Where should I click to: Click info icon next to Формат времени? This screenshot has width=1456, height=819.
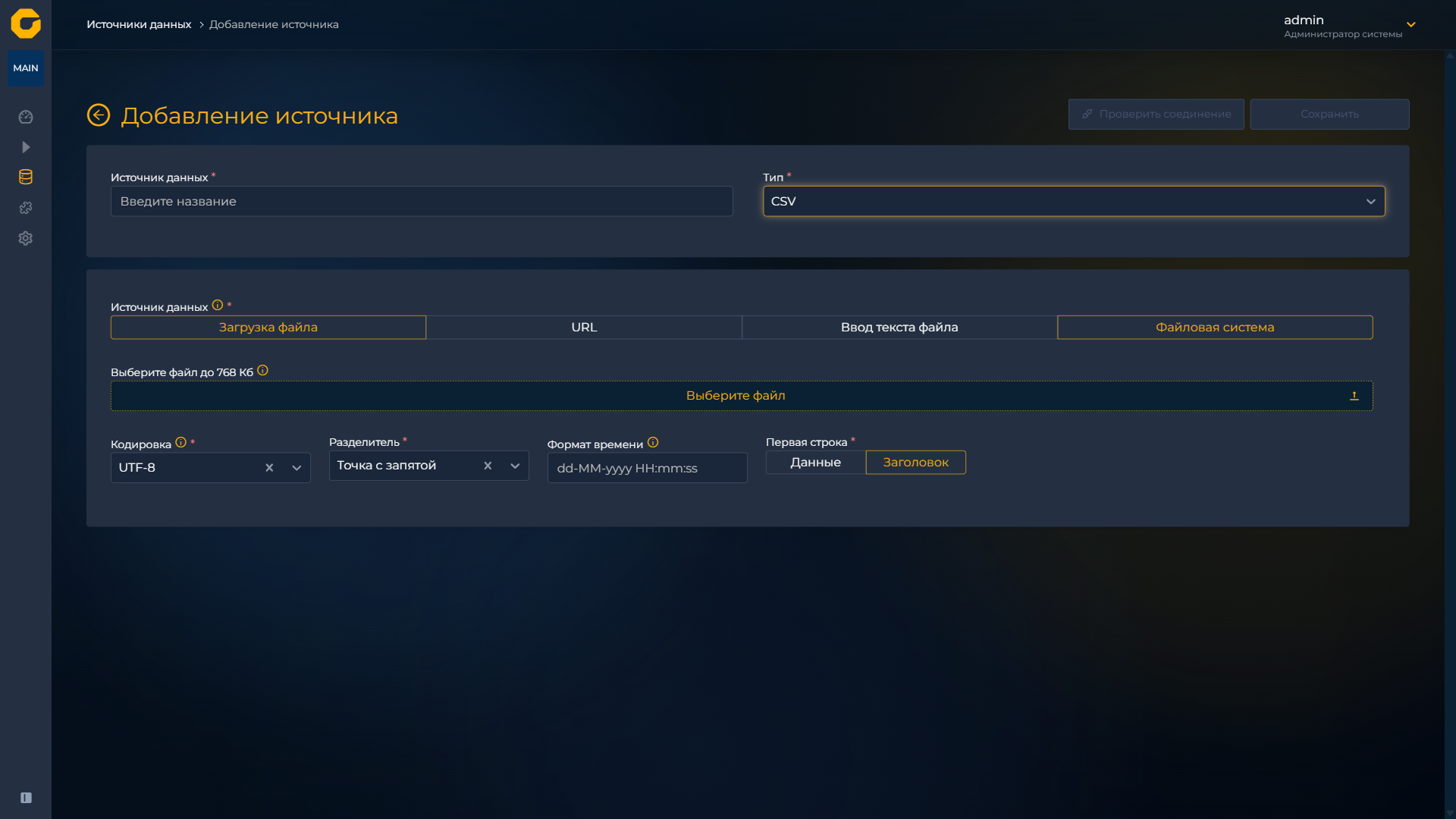tap(653, 442)
